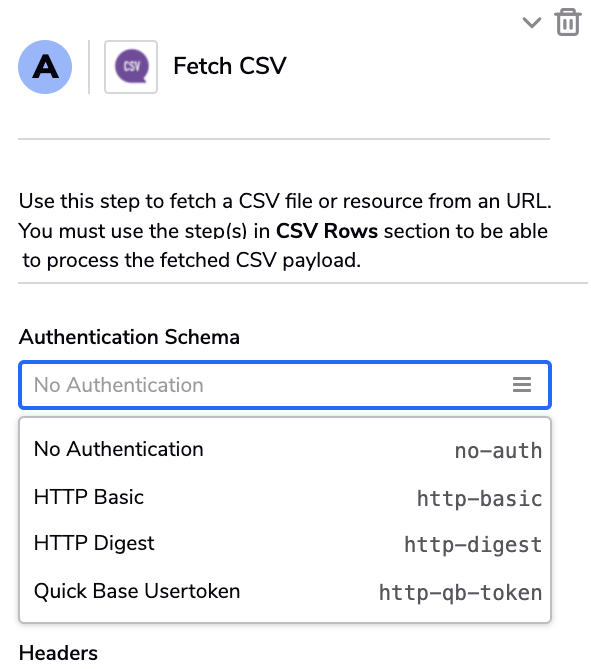Collapse step with chevron arrow

(x=532, y=22)
